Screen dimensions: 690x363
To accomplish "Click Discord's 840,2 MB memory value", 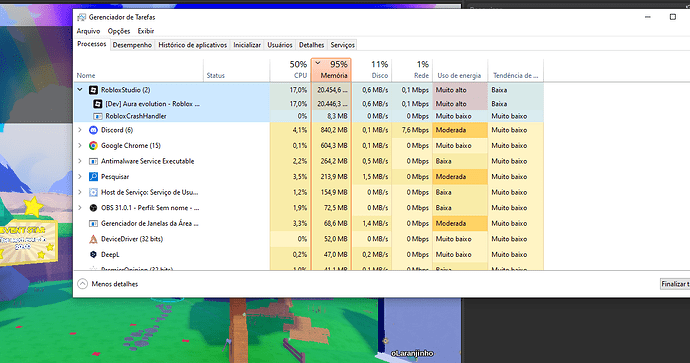I will [x=334, y=130].
